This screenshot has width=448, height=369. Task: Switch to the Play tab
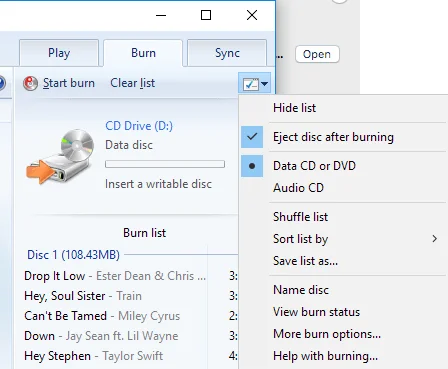pos(59,53)
